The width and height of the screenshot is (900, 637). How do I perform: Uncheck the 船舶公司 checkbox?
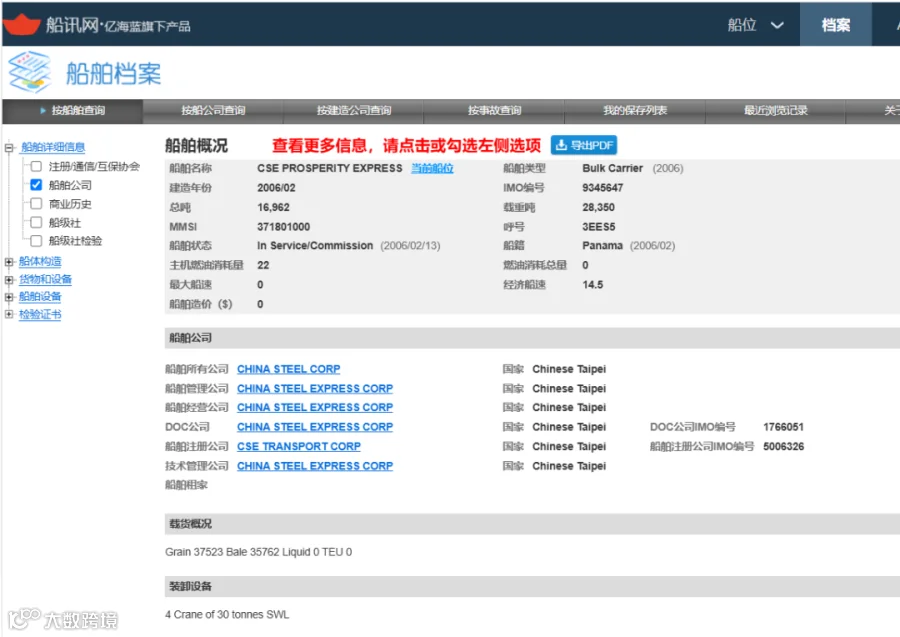36,185
